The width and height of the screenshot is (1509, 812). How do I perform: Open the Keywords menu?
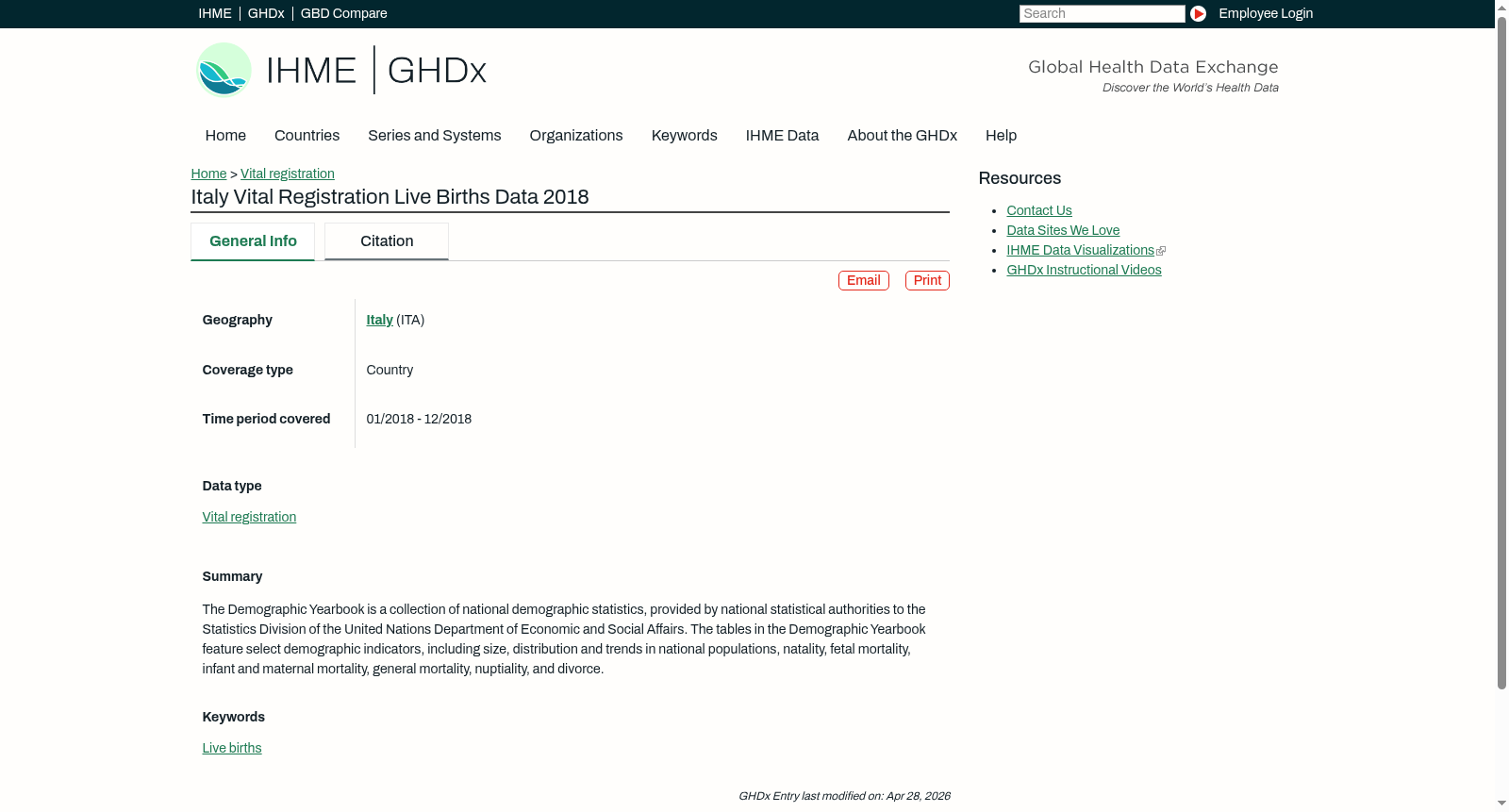click(684, 136)
